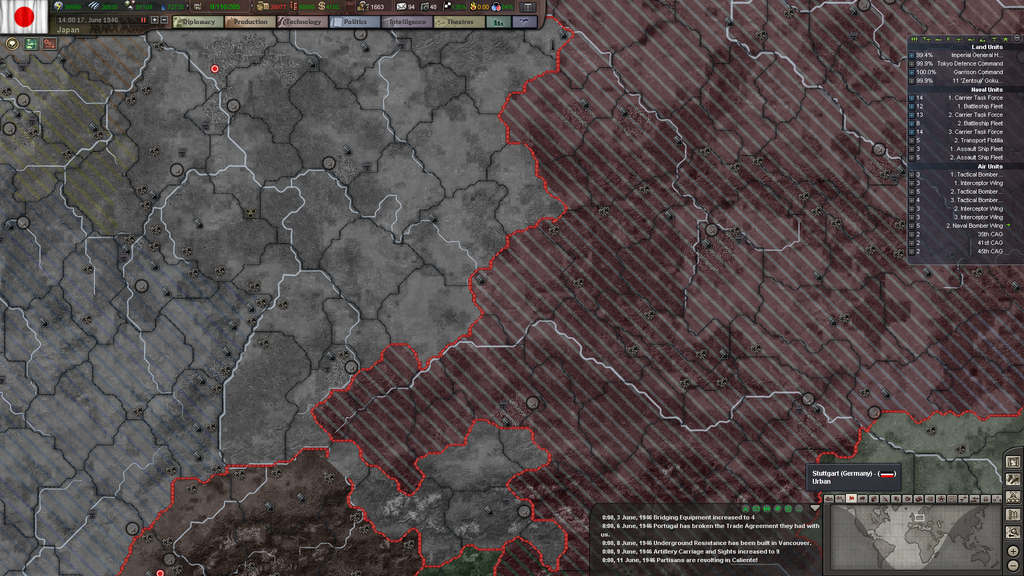Expand Tokyo Defence Command entry

point(912,64)
